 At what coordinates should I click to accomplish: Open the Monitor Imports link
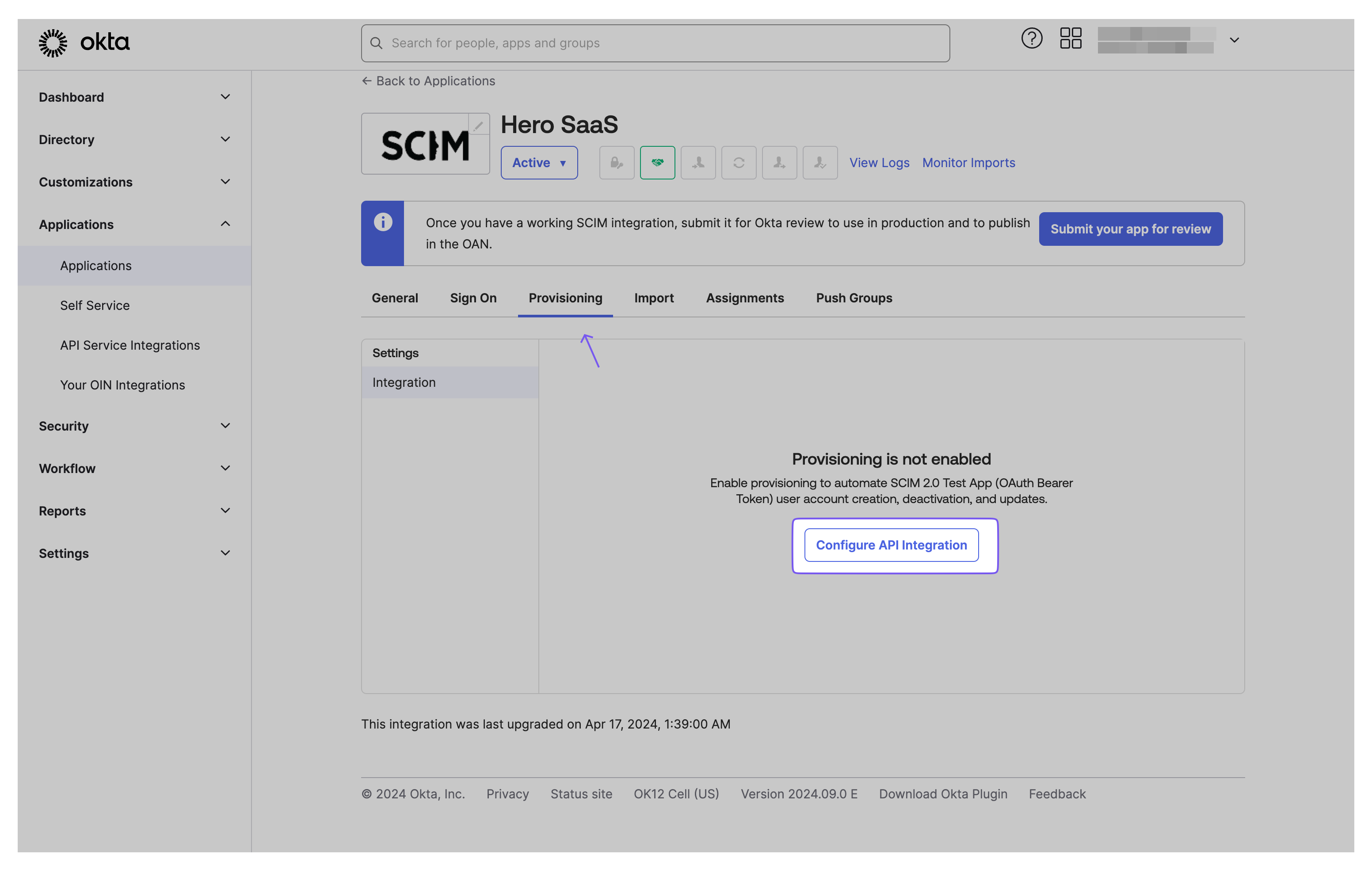(968, 162)
